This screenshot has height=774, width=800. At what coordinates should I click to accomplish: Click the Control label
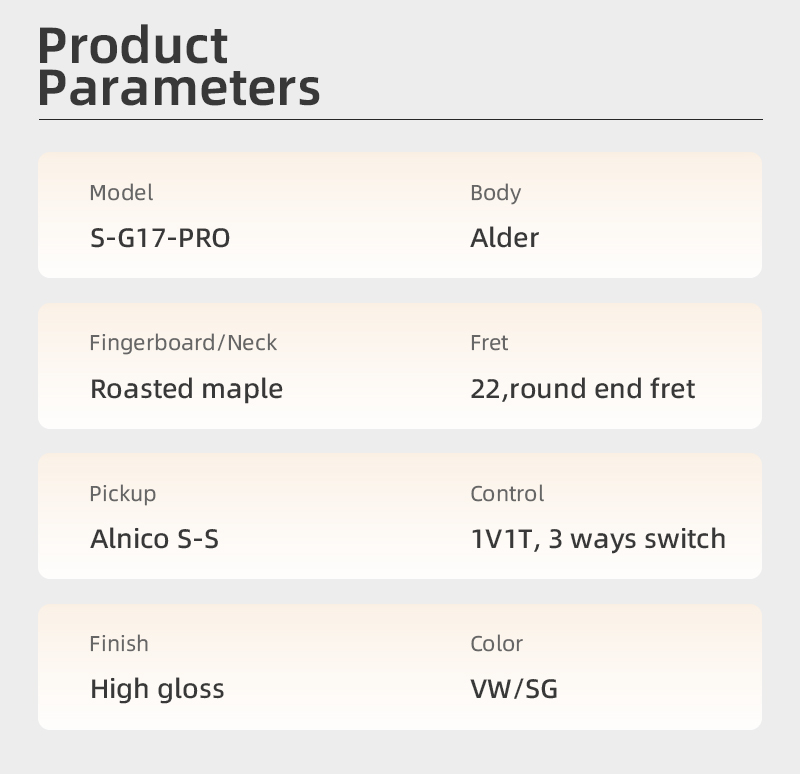(507, 494)
